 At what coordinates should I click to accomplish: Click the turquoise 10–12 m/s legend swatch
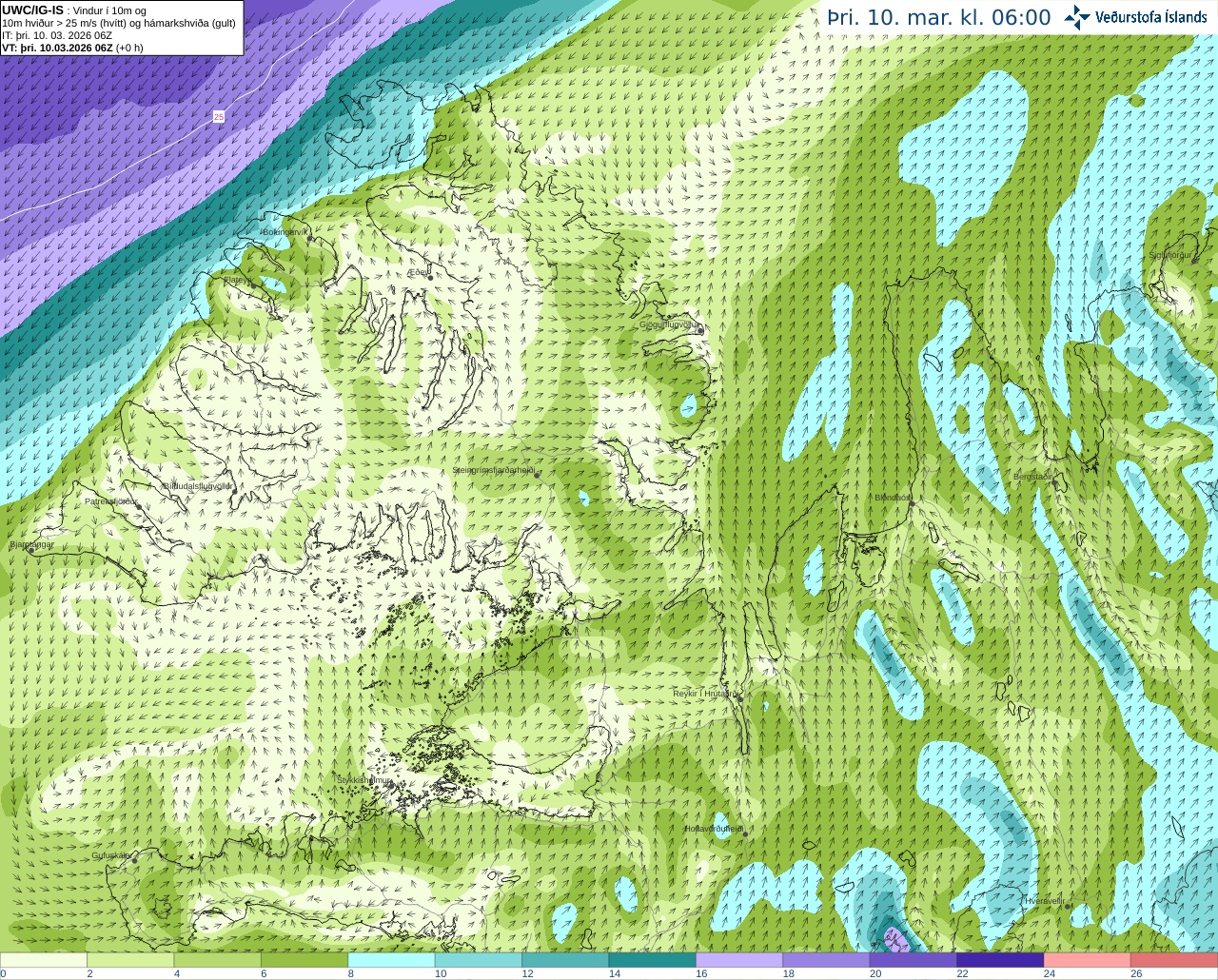click(479, 960)
